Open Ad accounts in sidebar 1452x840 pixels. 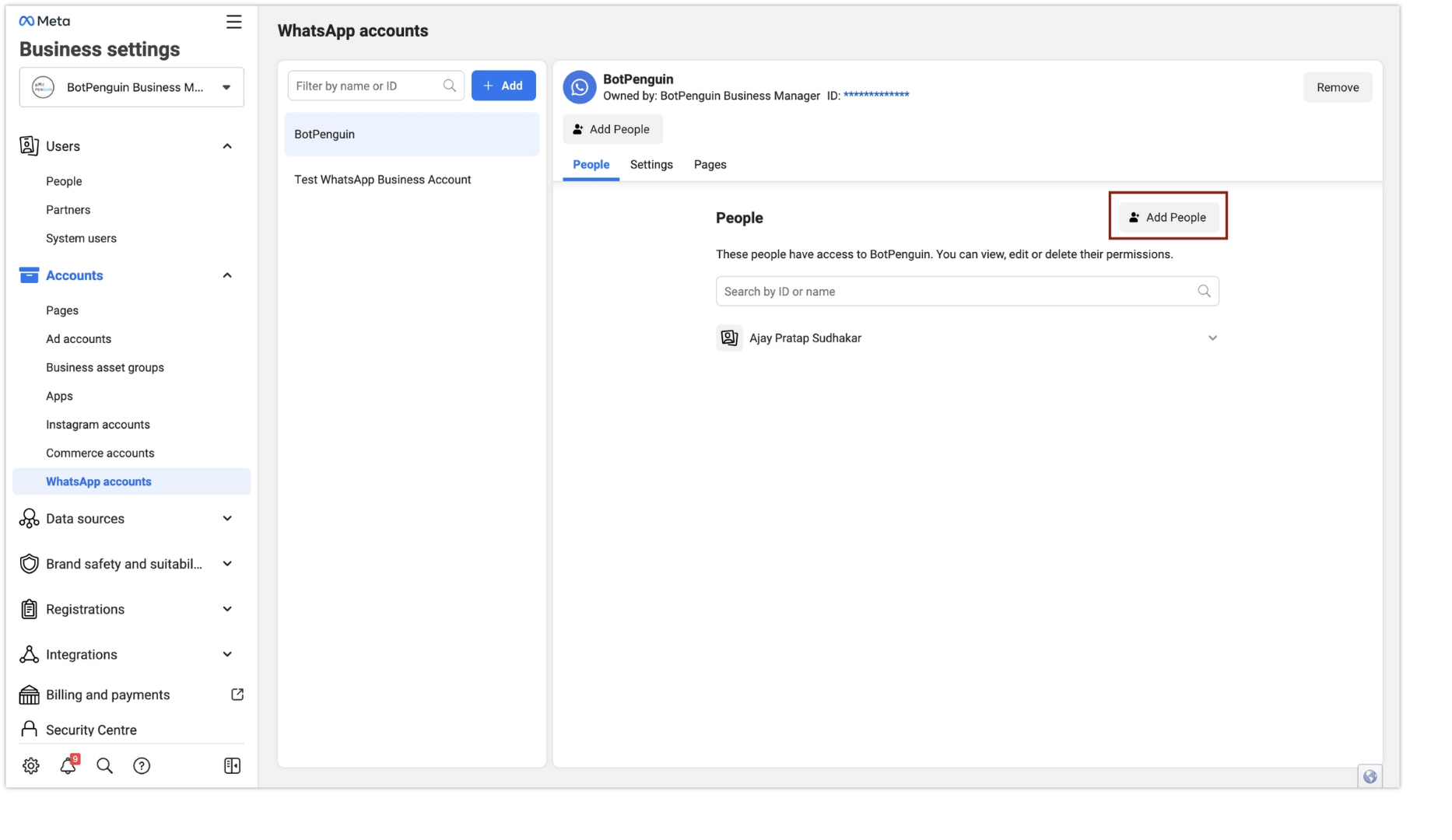coord(79,339)
